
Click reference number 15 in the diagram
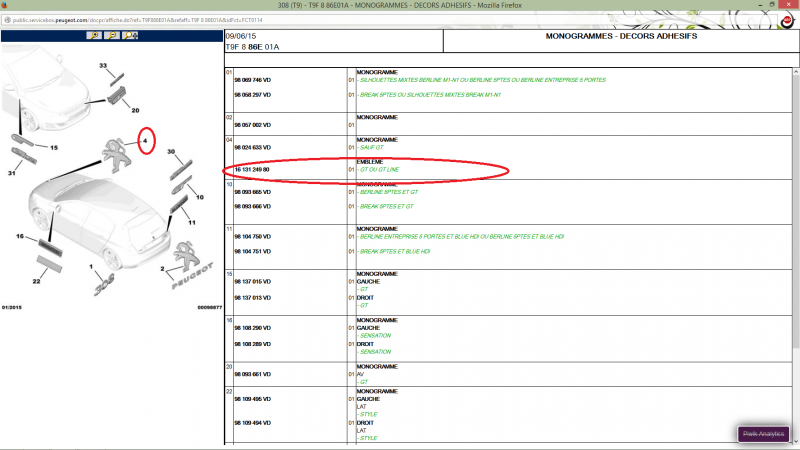[x=53, y=147]
